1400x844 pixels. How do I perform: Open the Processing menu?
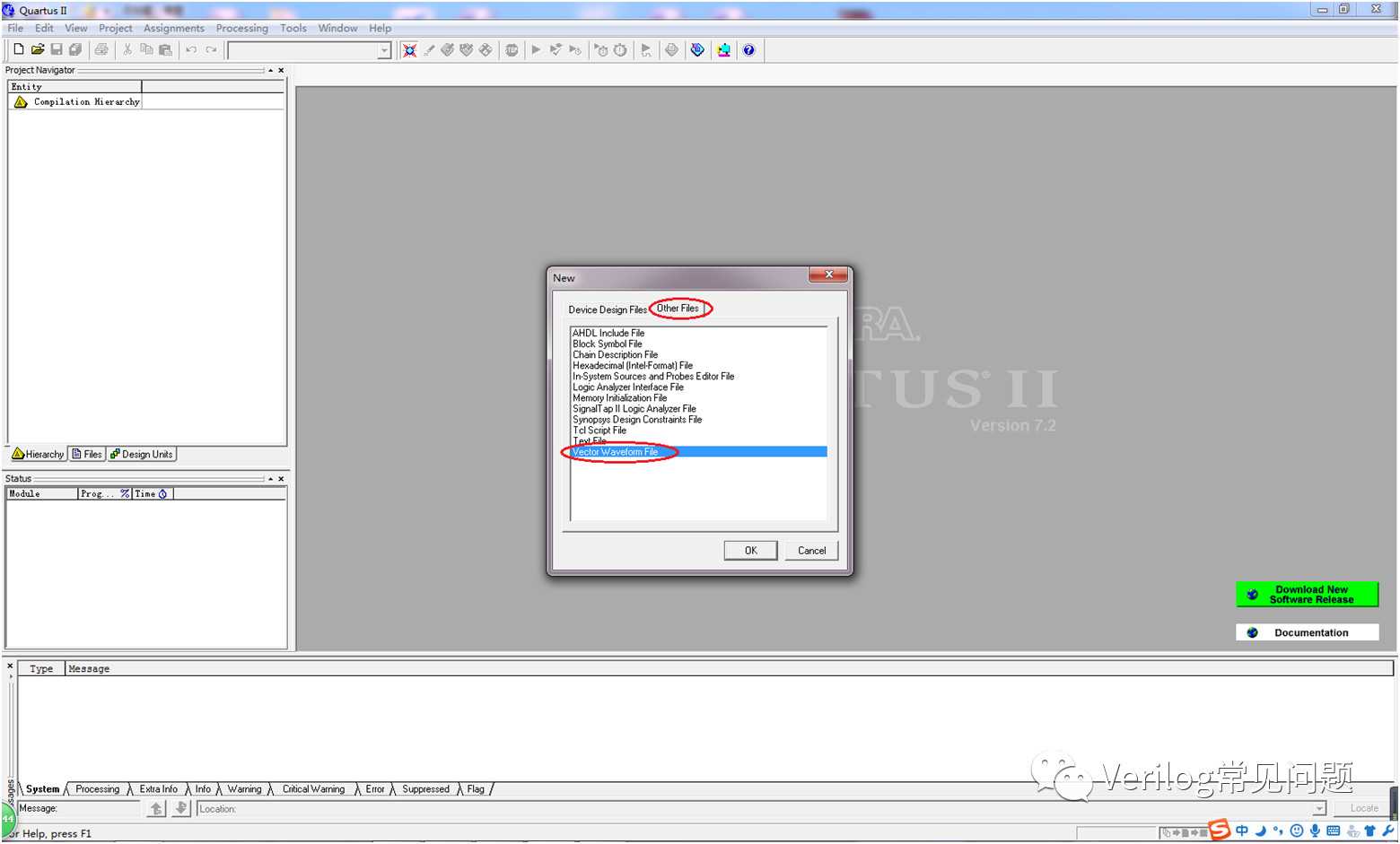pos(242,28)
